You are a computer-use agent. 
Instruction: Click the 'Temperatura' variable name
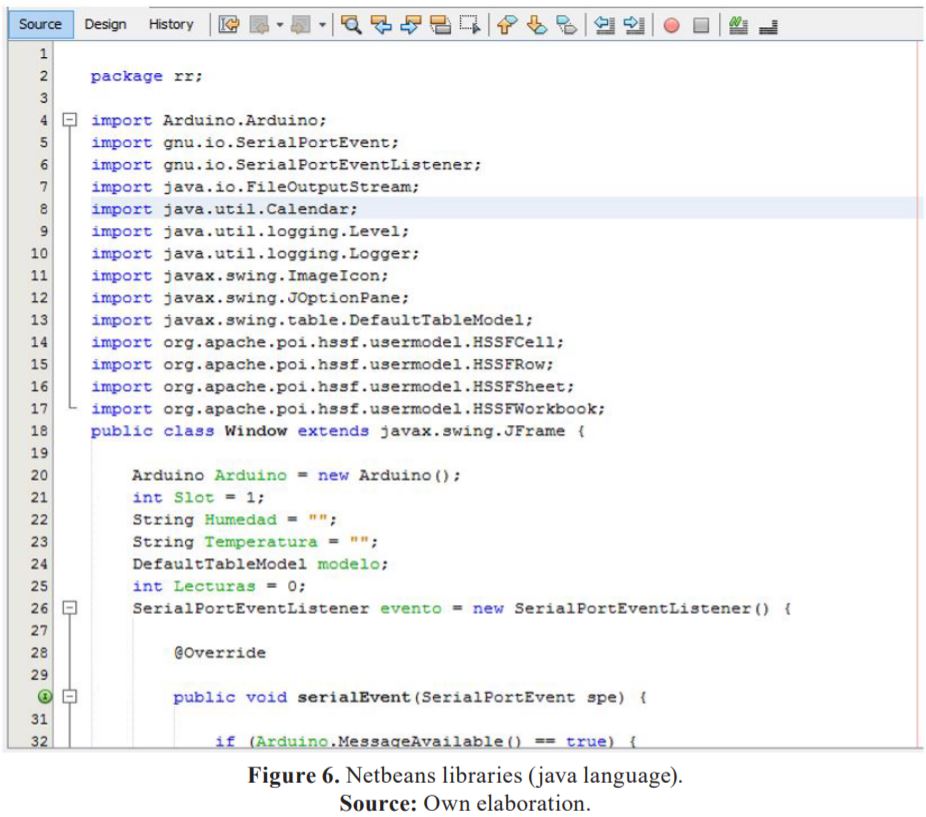coord(261,542)
